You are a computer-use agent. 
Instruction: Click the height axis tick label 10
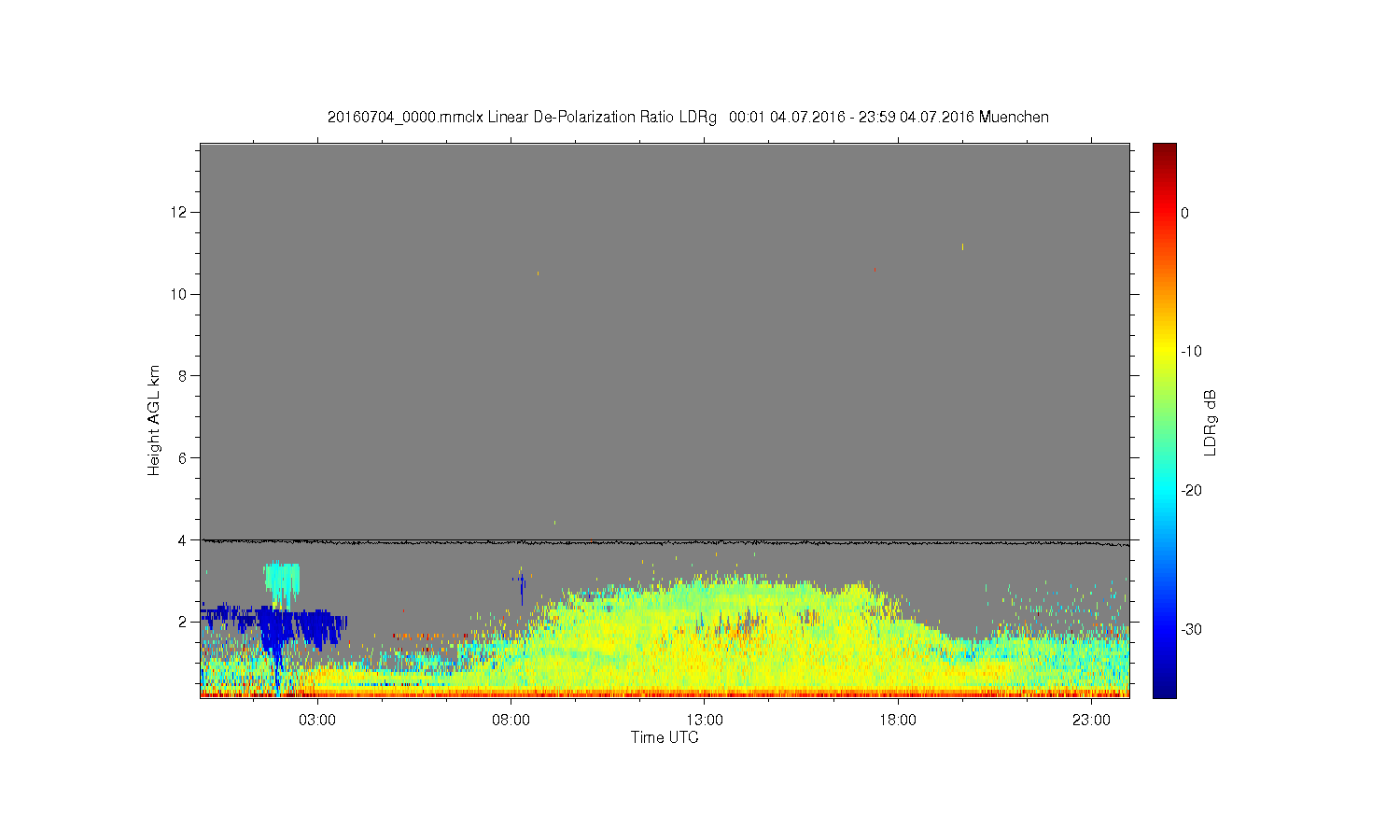click(180, 294)
